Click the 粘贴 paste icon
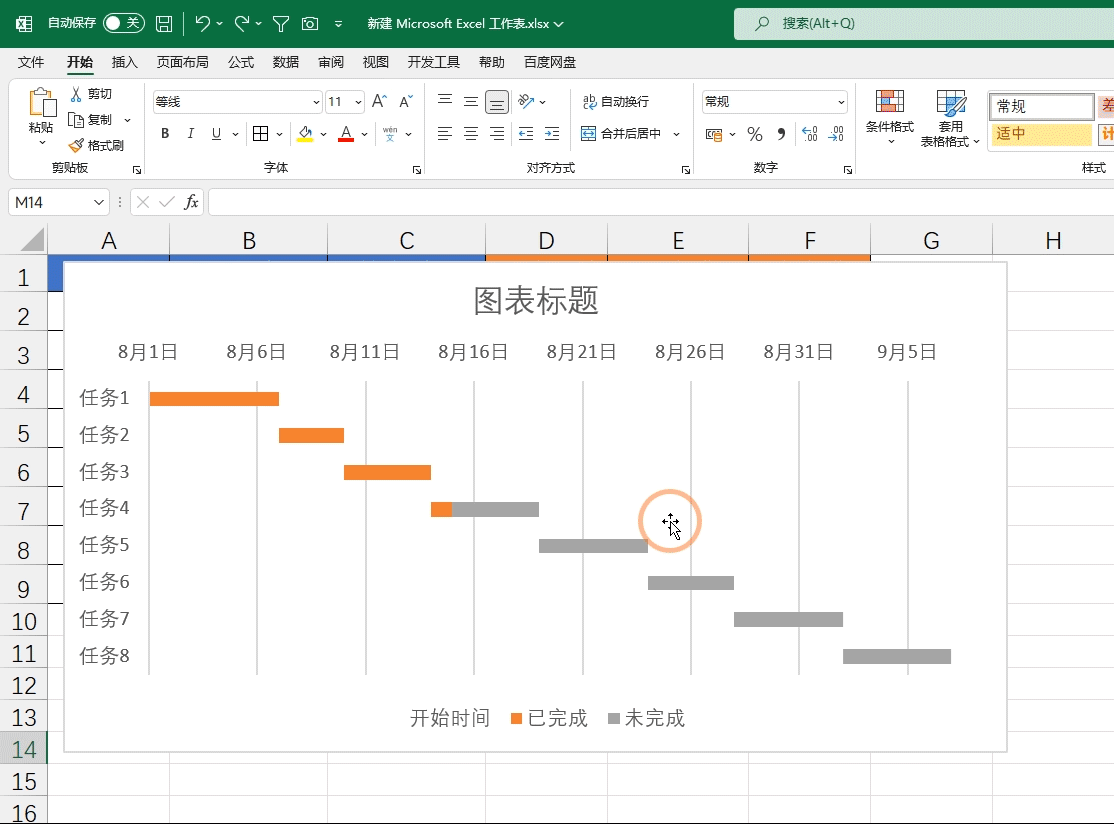Viewport: 1114px width, 824px height. (x=41, y=103)
